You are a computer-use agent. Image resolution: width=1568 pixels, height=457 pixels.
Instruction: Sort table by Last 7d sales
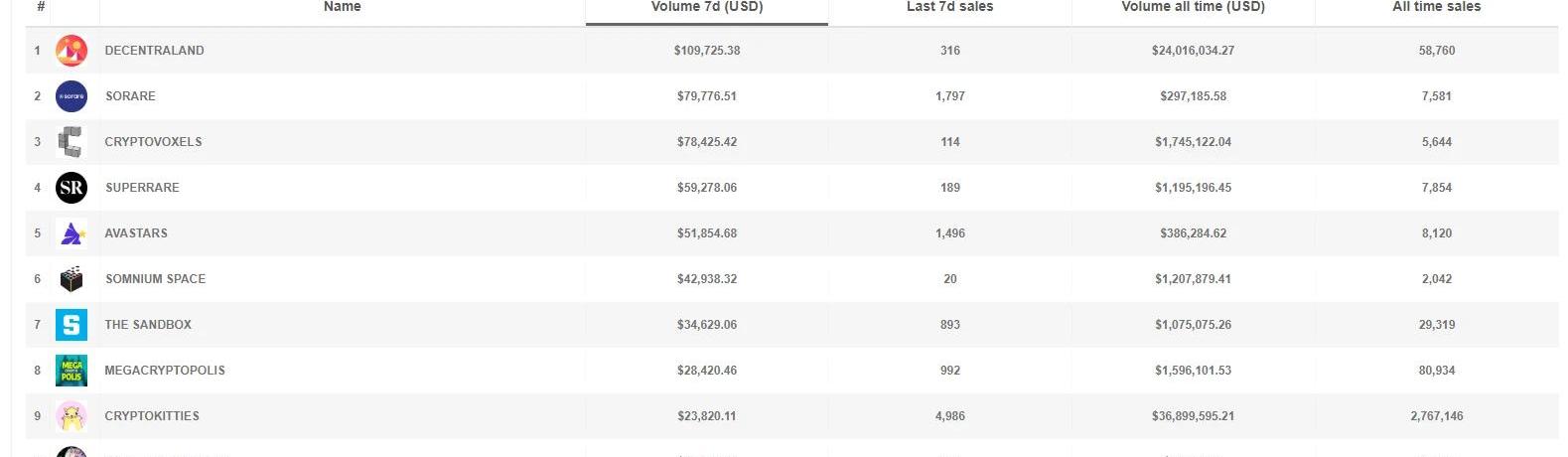[949, 8]
